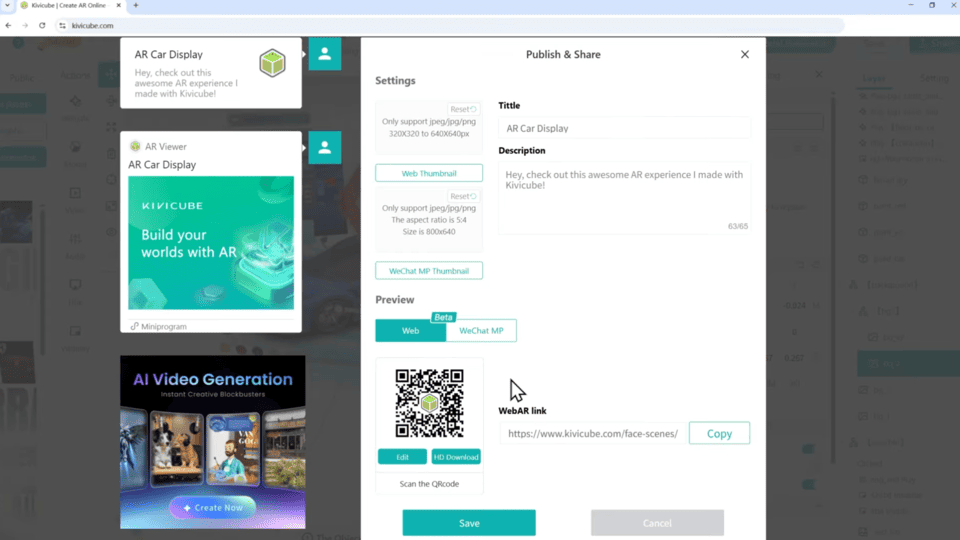Reset the WeChat MP thumbnail image
960x540 pixels.
click(x=463, y=196)
